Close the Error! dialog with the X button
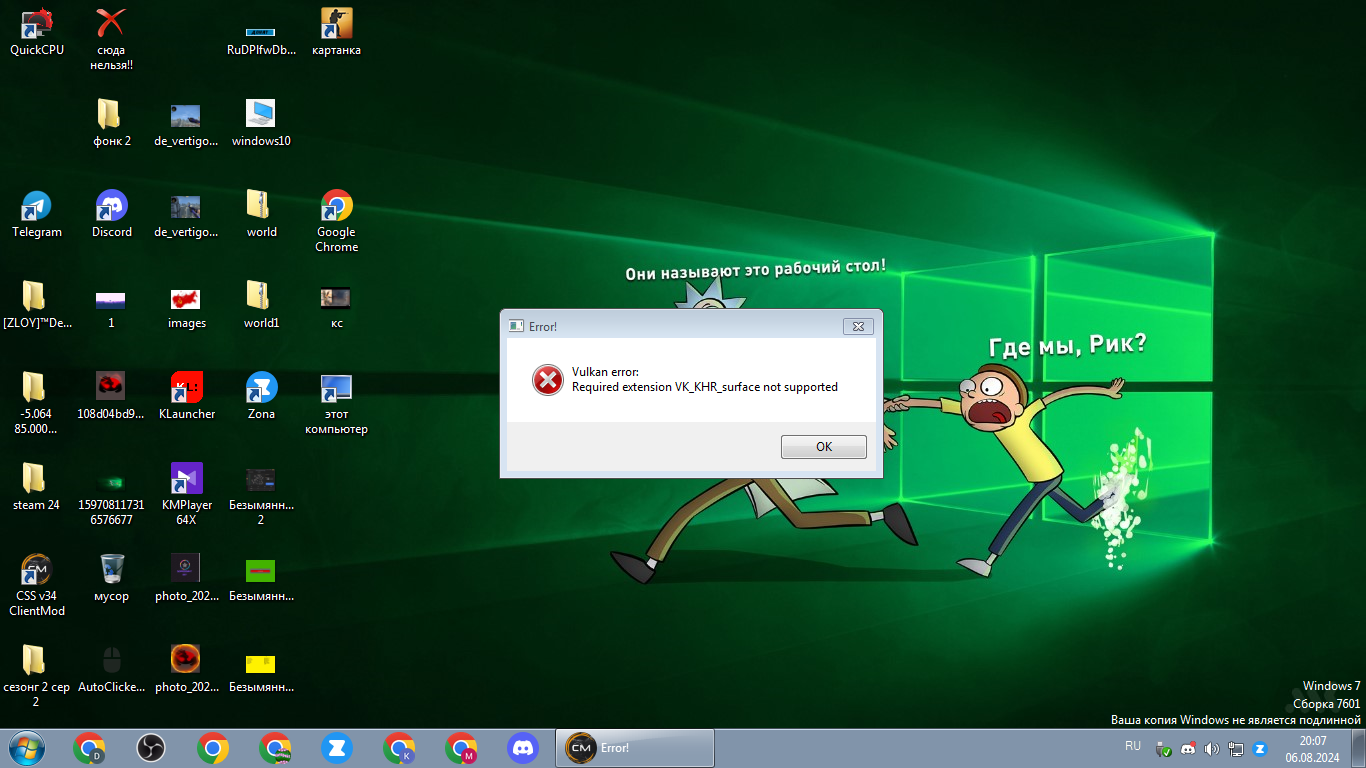 click(857, 326)
